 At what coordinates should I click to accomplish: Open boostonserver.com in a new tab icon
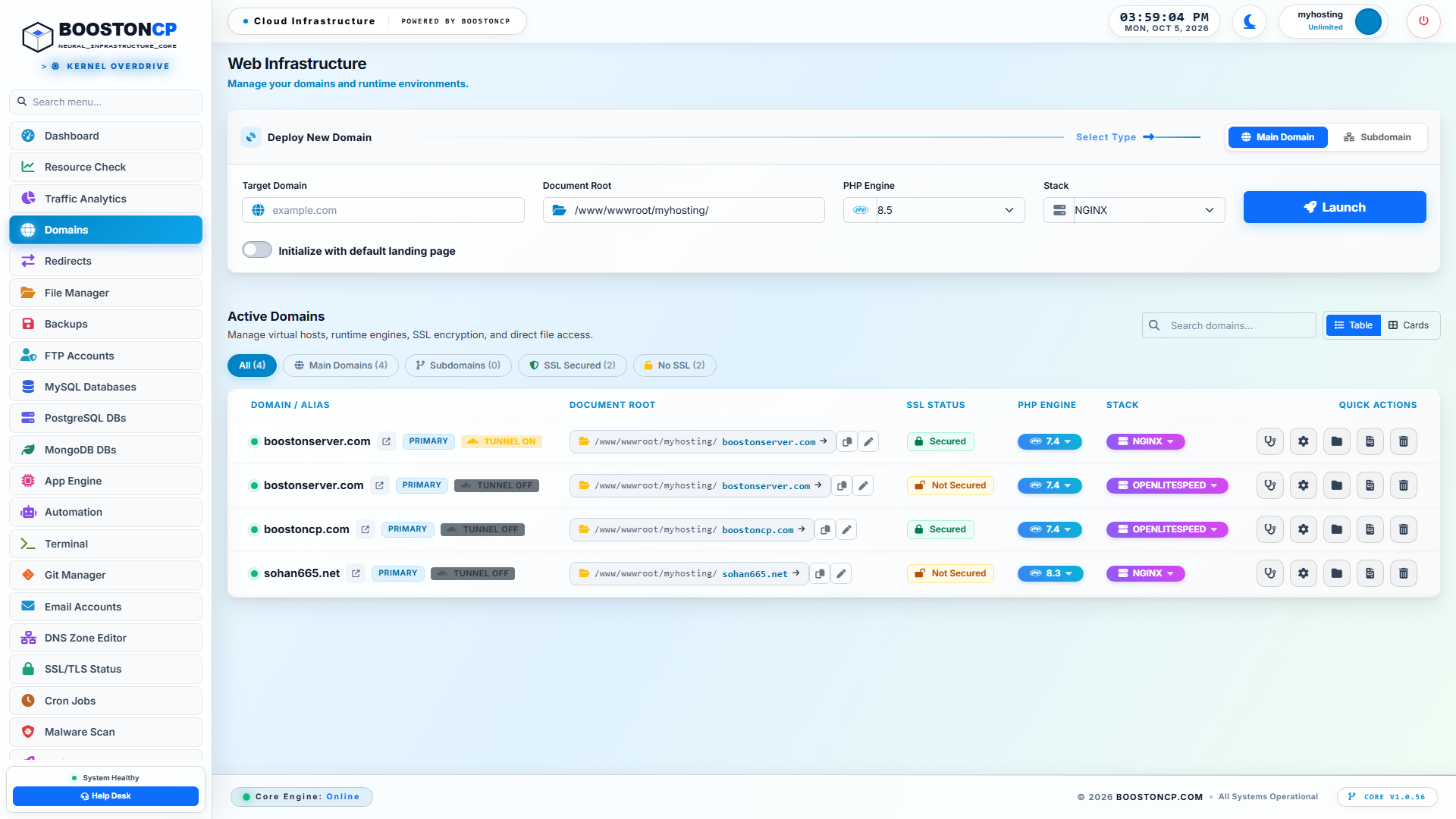[x=387, y=441]
